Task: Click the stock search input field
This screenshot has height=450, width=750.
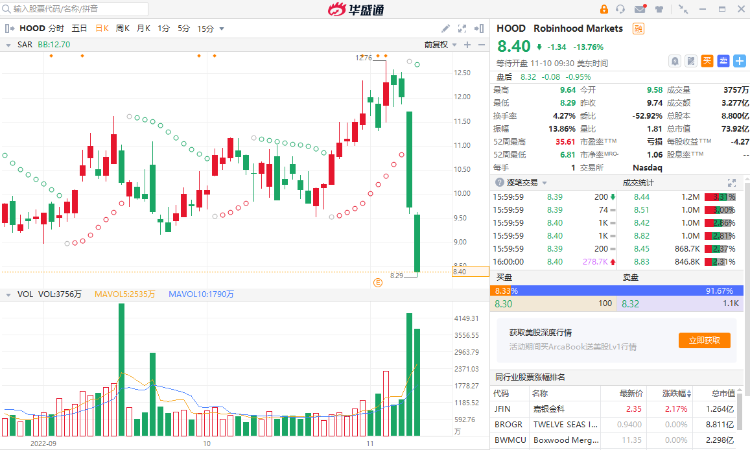Action: (x=75, y=9)
